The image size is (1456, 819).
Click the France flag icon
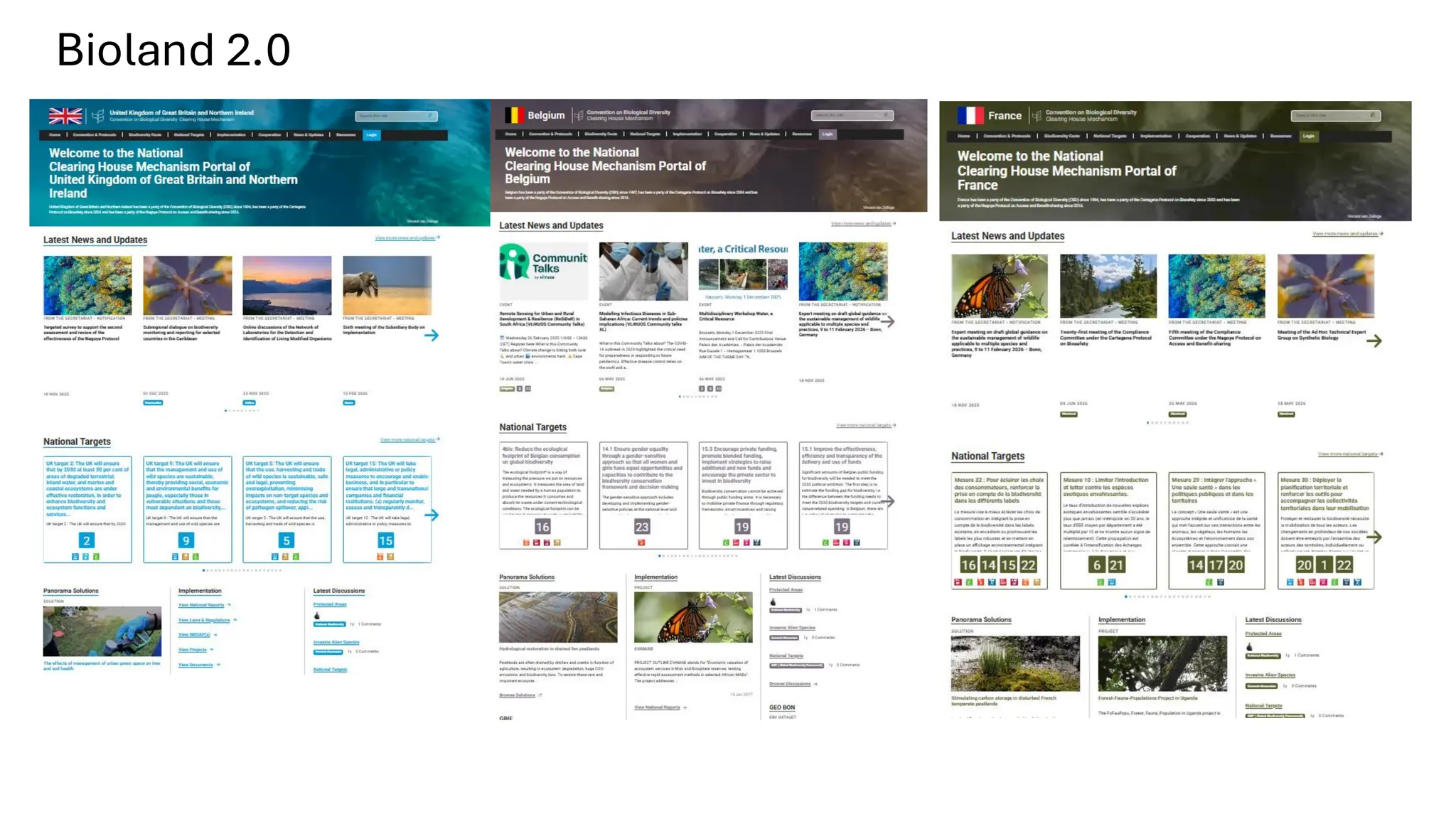pos(970,115)
